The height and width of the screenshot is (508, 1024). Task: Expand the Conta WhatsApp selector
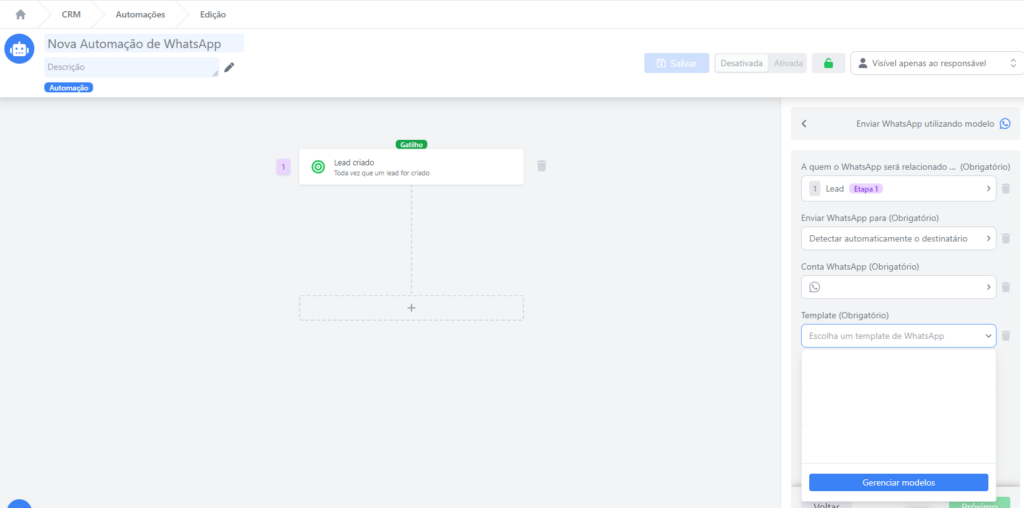point(898,287)
